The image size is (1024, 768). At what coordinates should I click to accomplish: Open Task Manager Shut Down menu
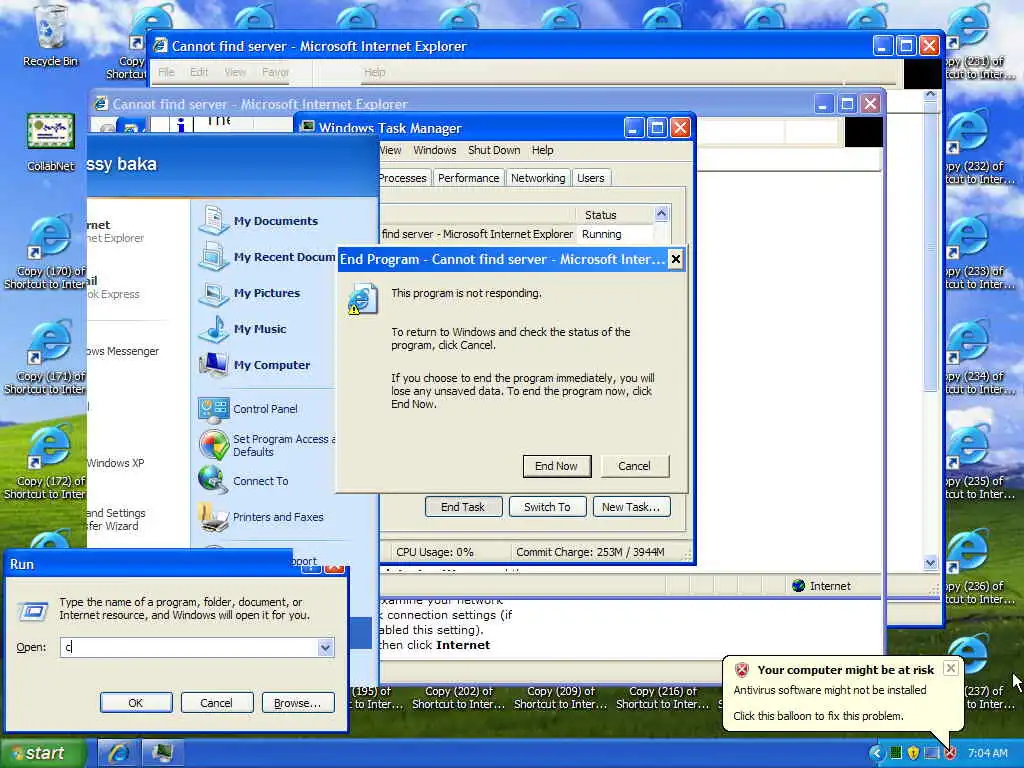[494, 150]
